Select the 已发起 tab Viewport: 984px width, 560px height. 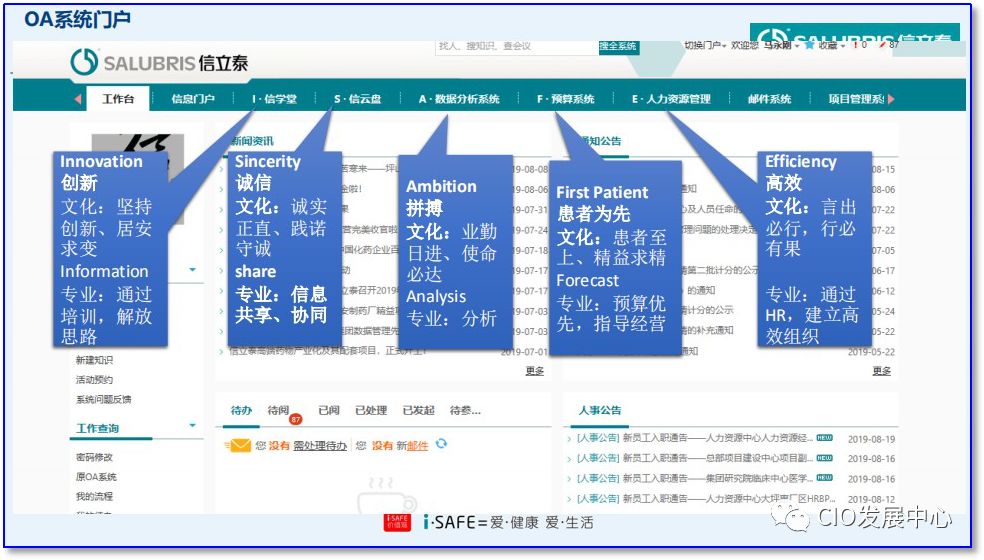pos(419,410)
